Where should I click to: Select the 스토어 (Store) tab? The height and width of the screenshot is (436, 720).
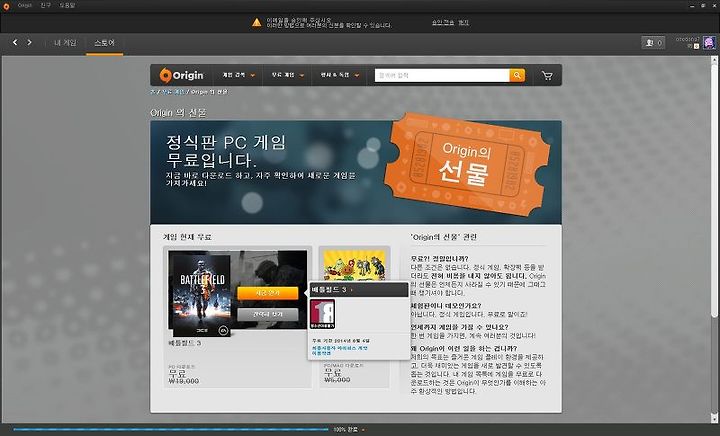[x=104, y=43]
